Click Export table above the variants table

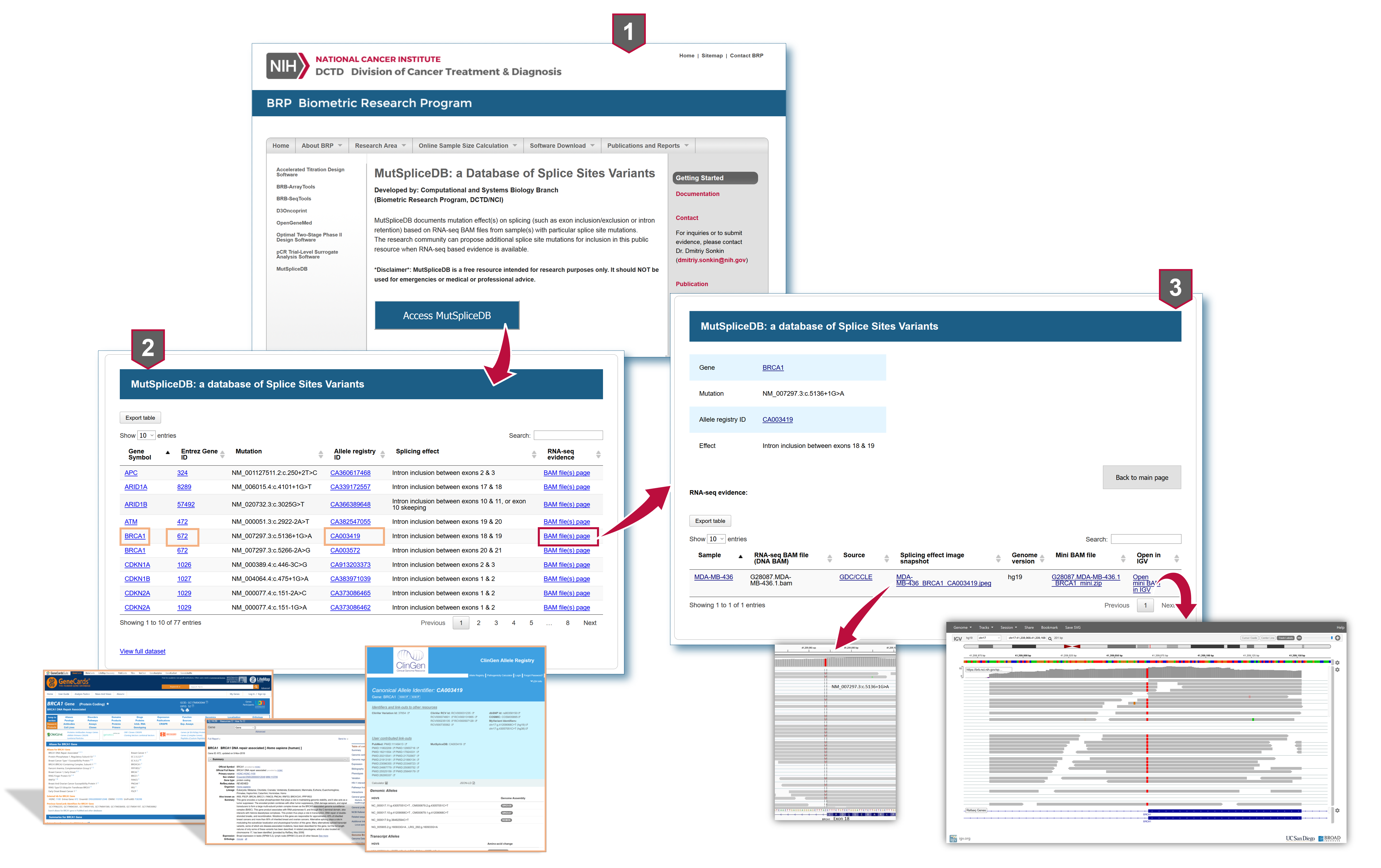coord(140,418)
